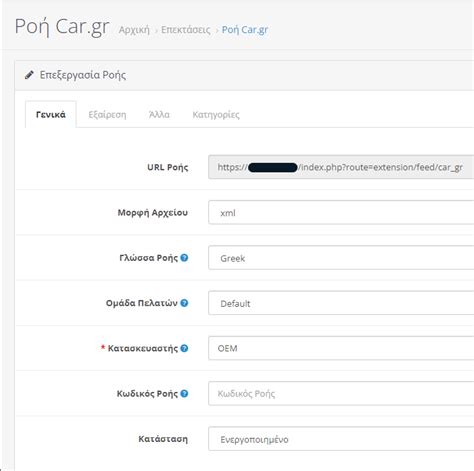Click the Μορφή Αρχείου label
The height and width of the screenshot is (471, 474).
[x=153, y=213]
